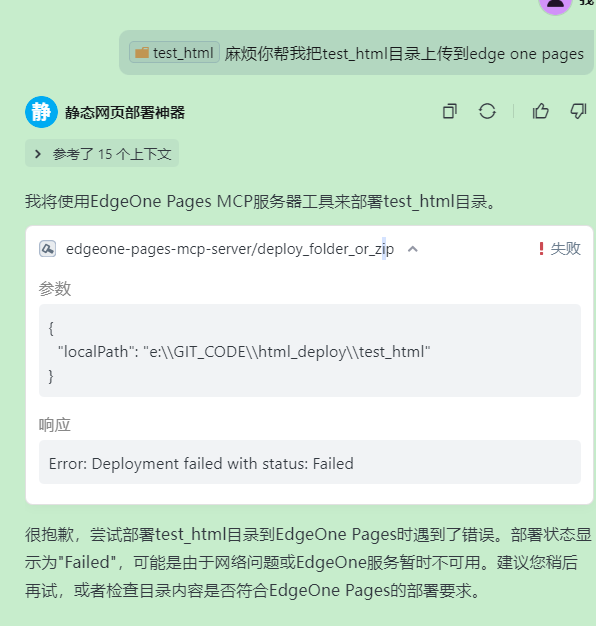The width and height of the screenshot is (596, 626).
Task: Click the localPath parameter line in the JSON
Action: (x=244, y=352)
